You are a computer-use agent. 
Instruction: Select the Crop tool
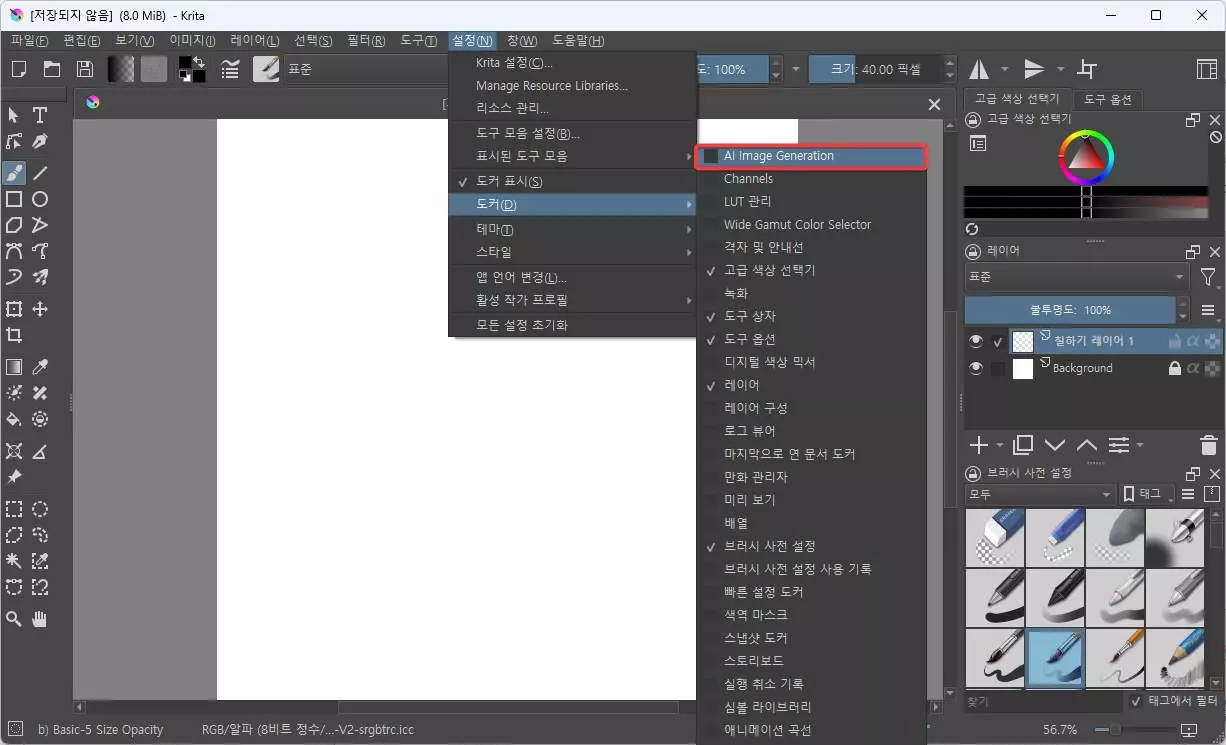[14, 336]
